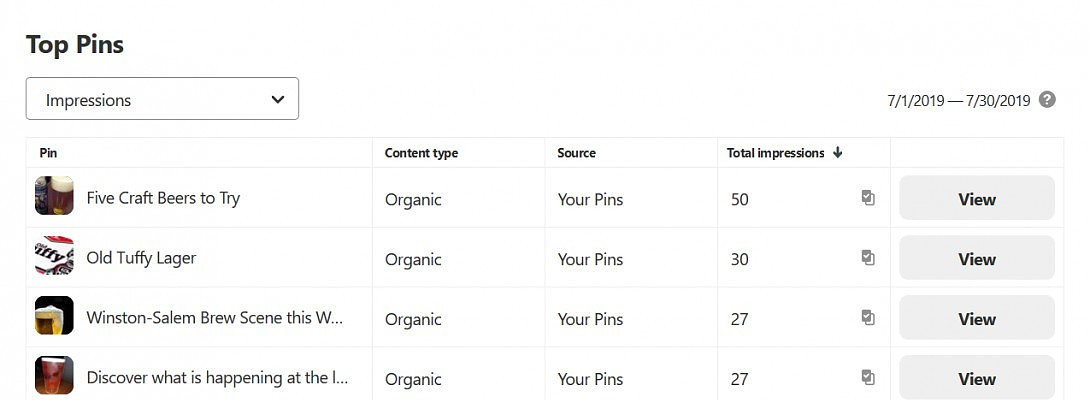The width and height of the screenshot is (1090, 400).
Task: Click copy icon in Old Tuffy Lager row
Action: [868, 258]
